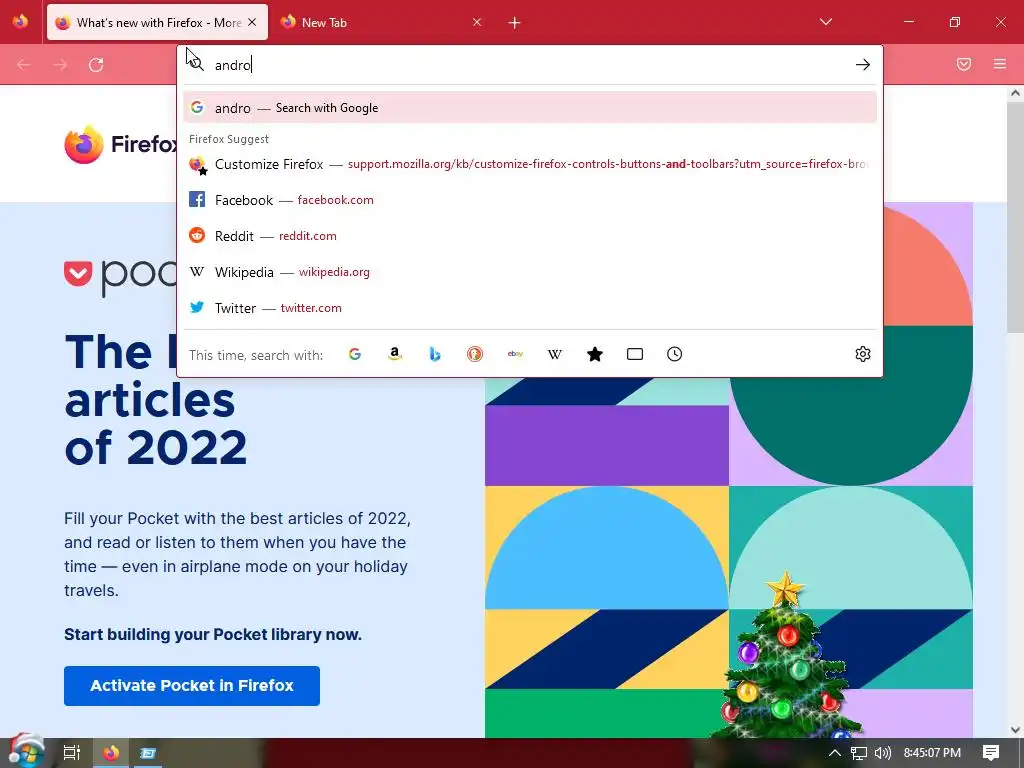Reload the current page
1024x768 pixels.
pos(96,65)
